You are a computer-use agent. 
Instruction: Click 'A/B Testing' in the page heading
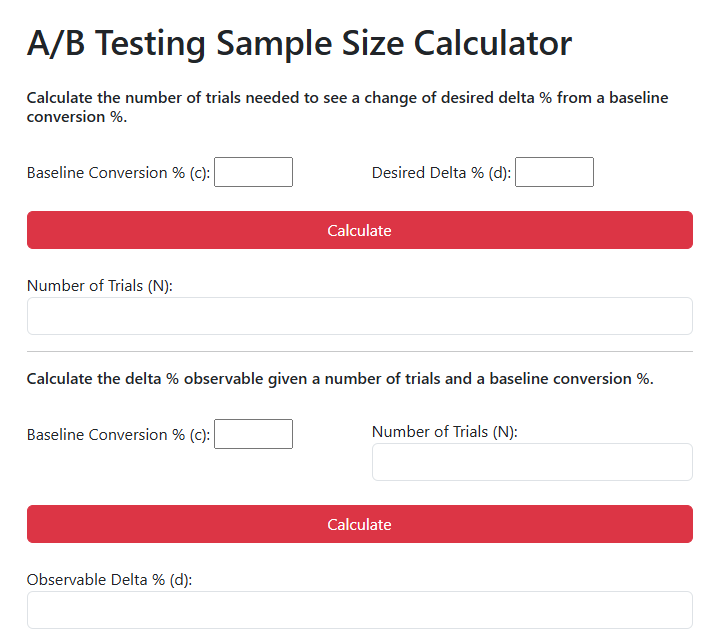(x=116, y=44)
